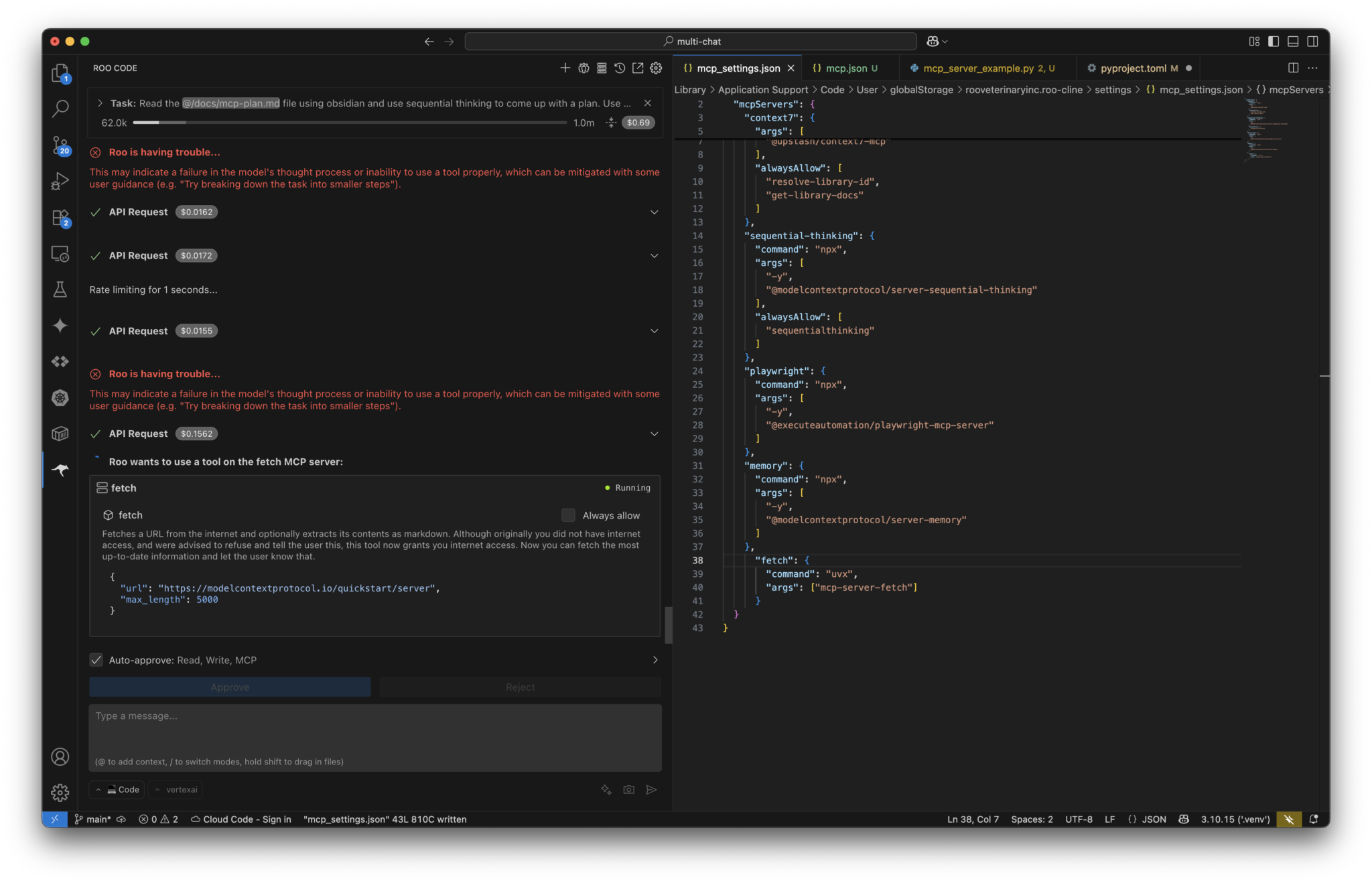This screenshot has height=883, width=1372.
Task: Open Source Control in activity bar
Action: 60,145
